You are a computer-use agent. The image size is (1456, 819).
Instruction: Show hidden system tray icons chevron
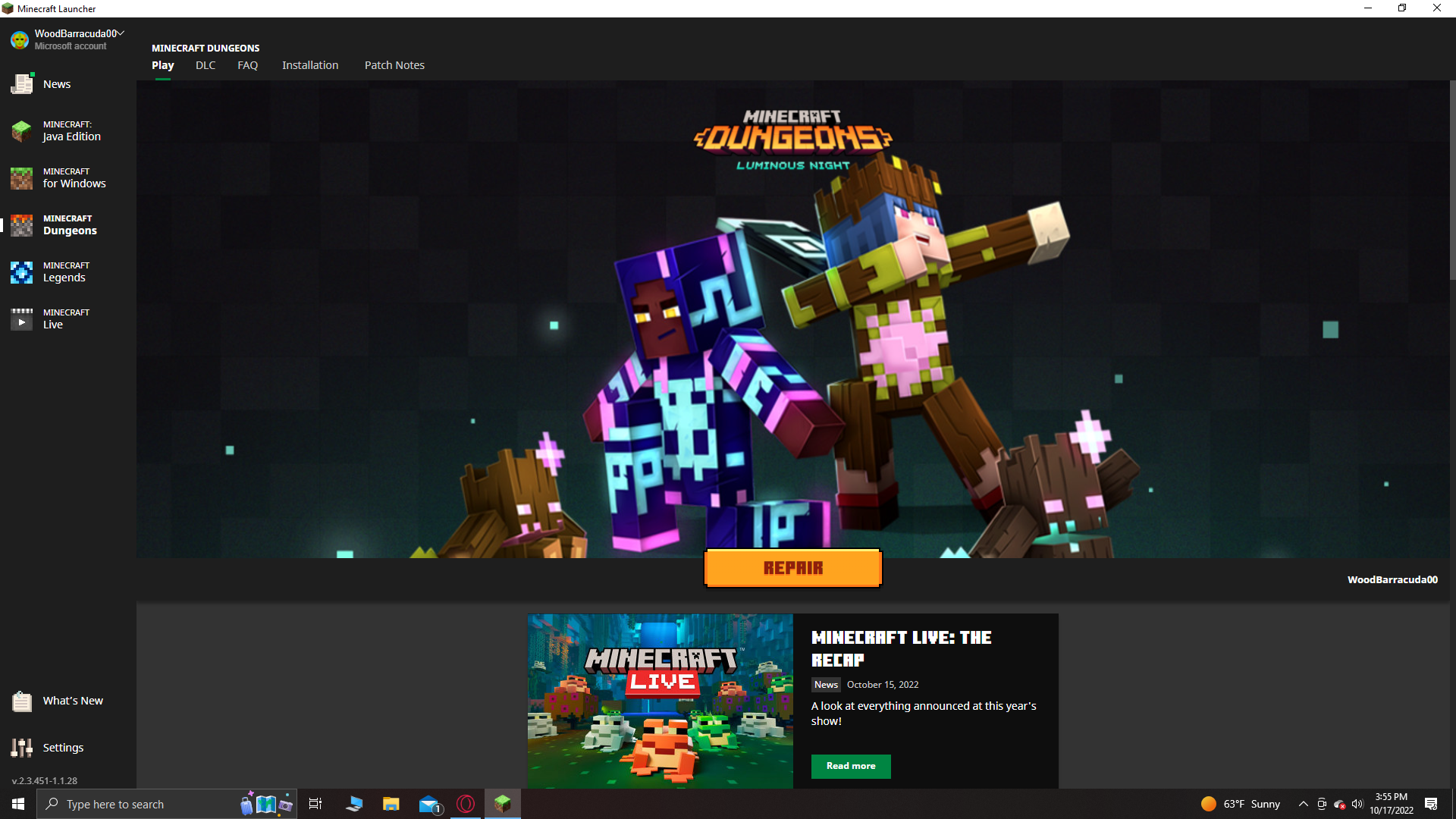click(1303, 804)
